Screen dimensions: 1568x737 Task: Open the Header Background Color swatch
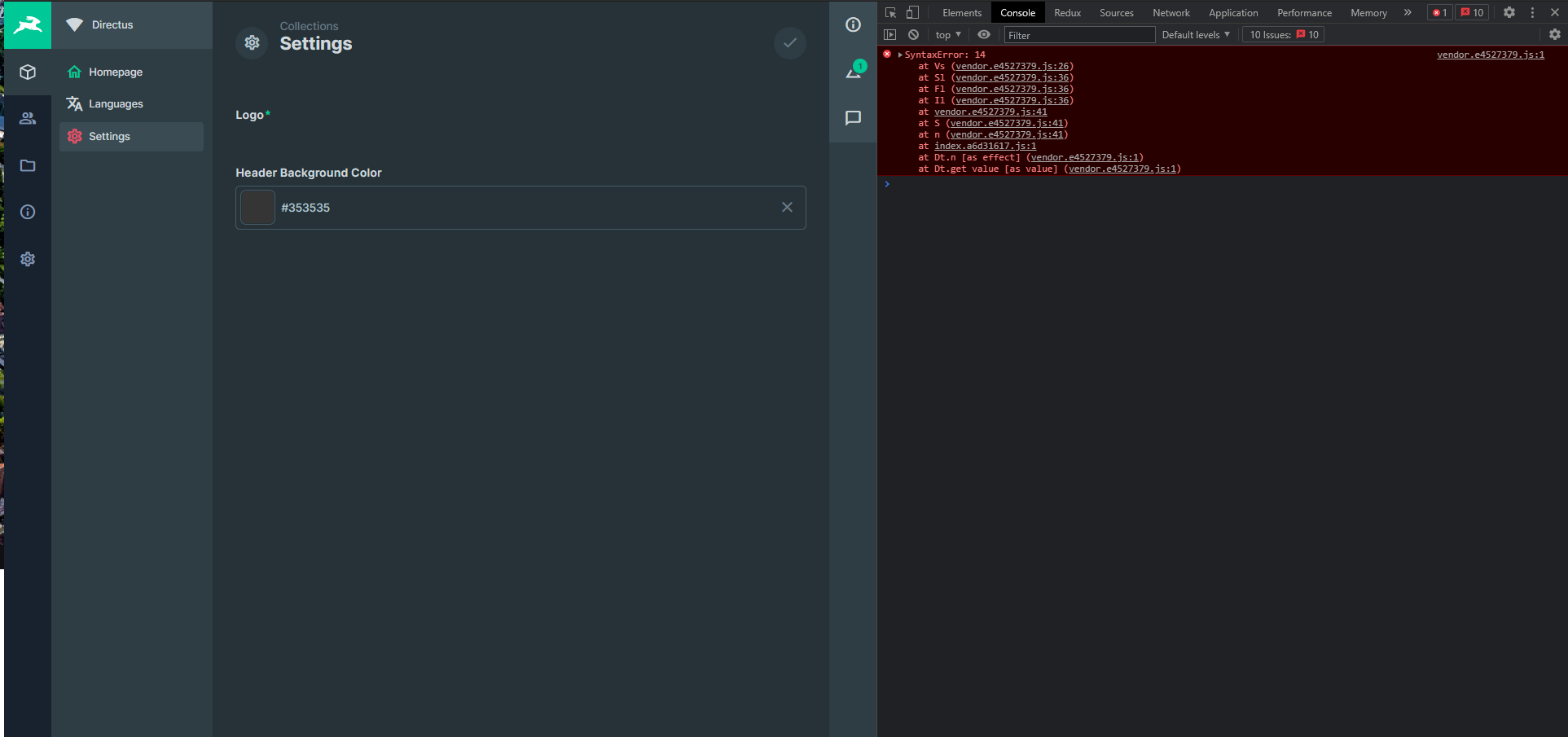[x=257, y=207]
